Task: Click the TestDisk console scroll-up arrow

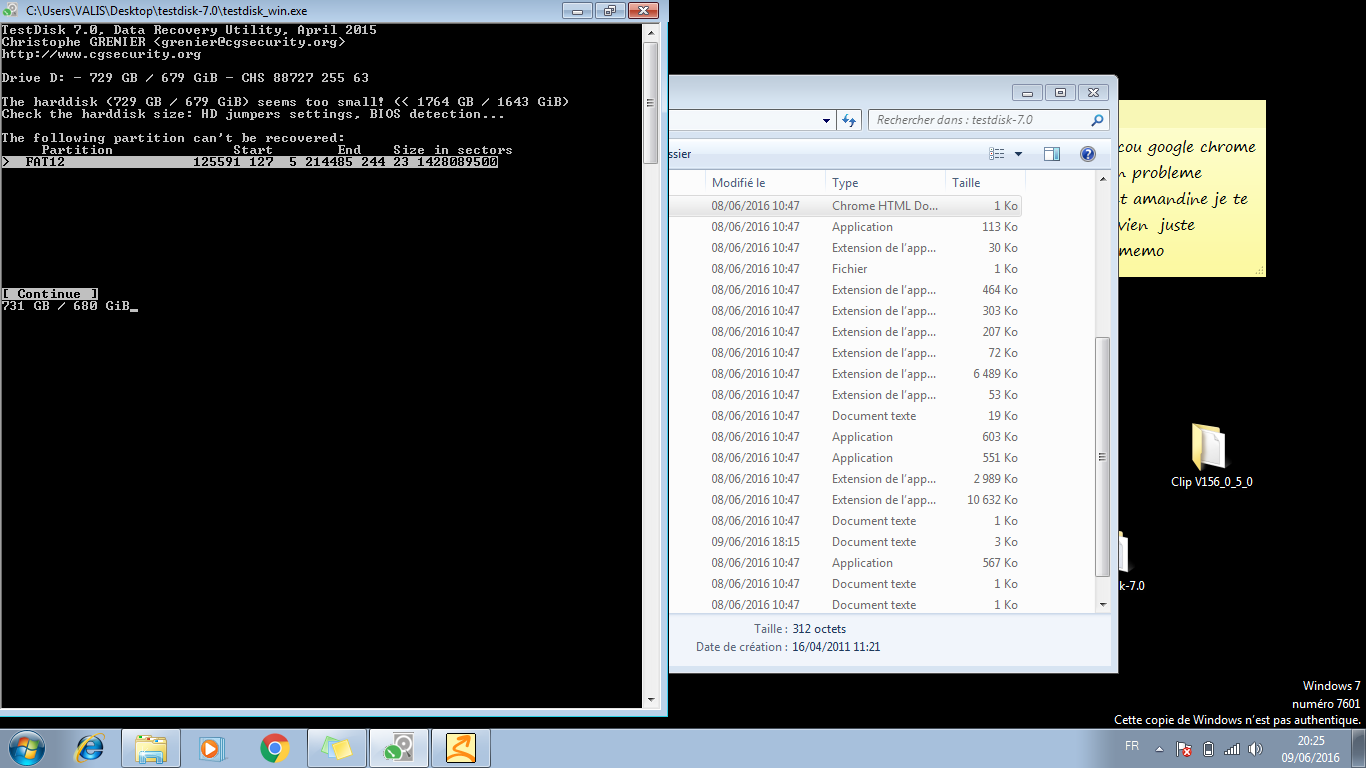Action: click(x=651, y=32)
